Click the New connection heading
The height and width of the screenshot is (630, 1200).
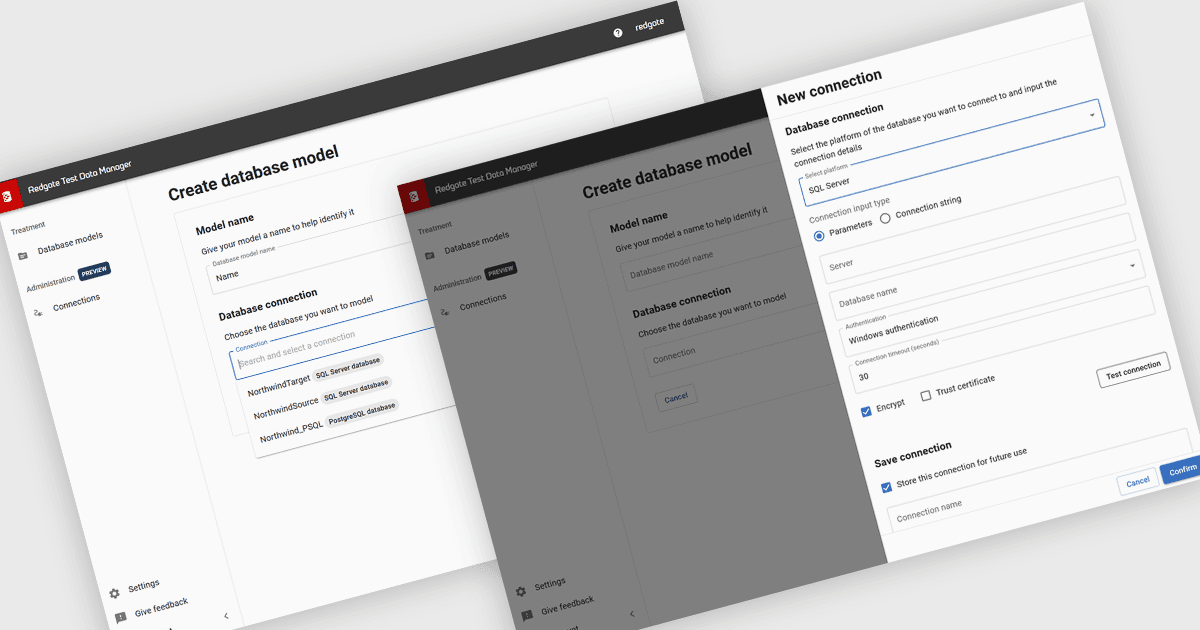[x=829, y=86]
